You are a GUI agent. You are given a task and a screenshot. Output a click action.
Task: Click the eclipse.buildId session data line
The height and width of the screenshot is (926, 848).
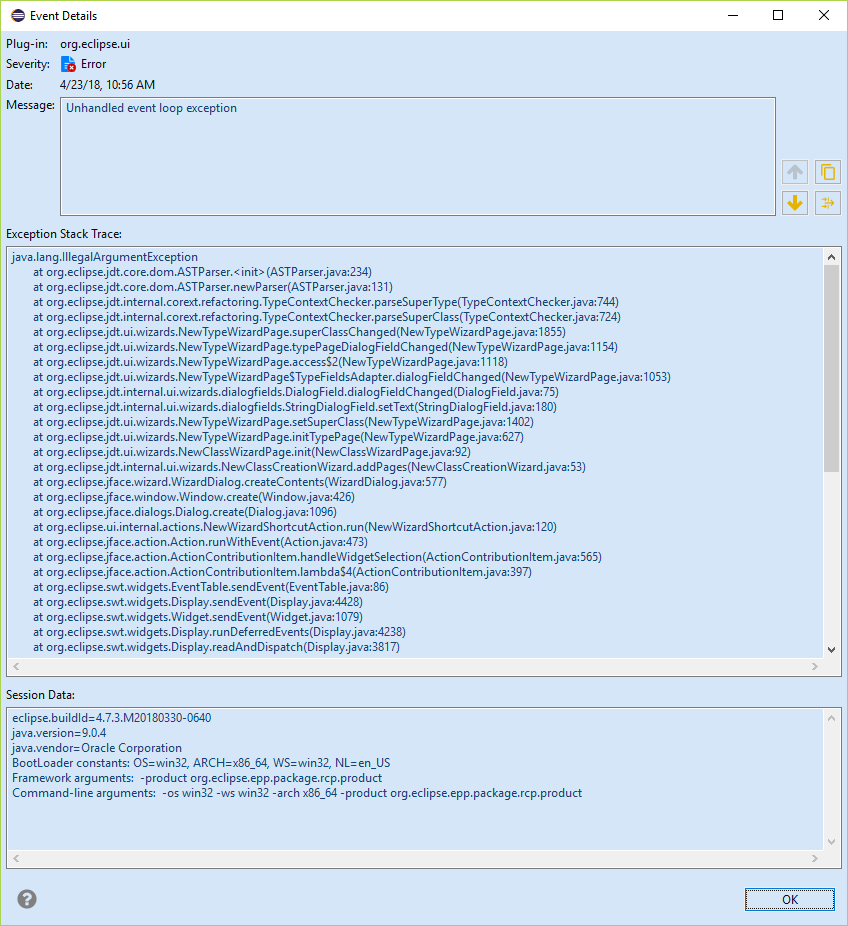click(112, 718)
